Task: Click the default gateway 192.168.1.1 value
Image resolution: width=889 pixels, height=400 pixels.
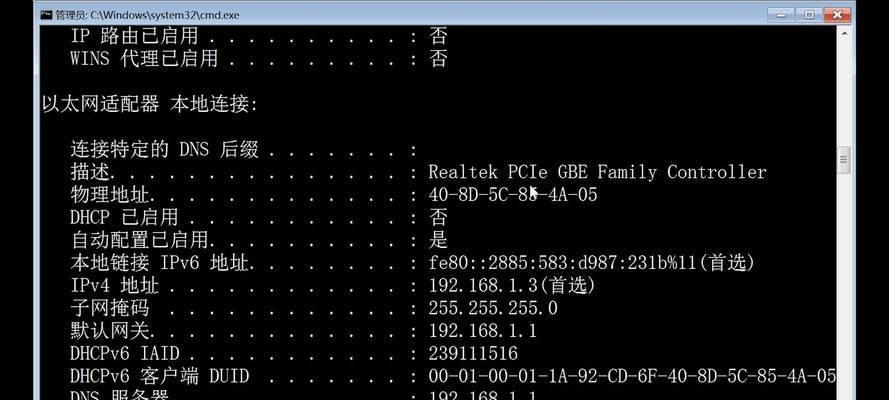Action: 482,330
